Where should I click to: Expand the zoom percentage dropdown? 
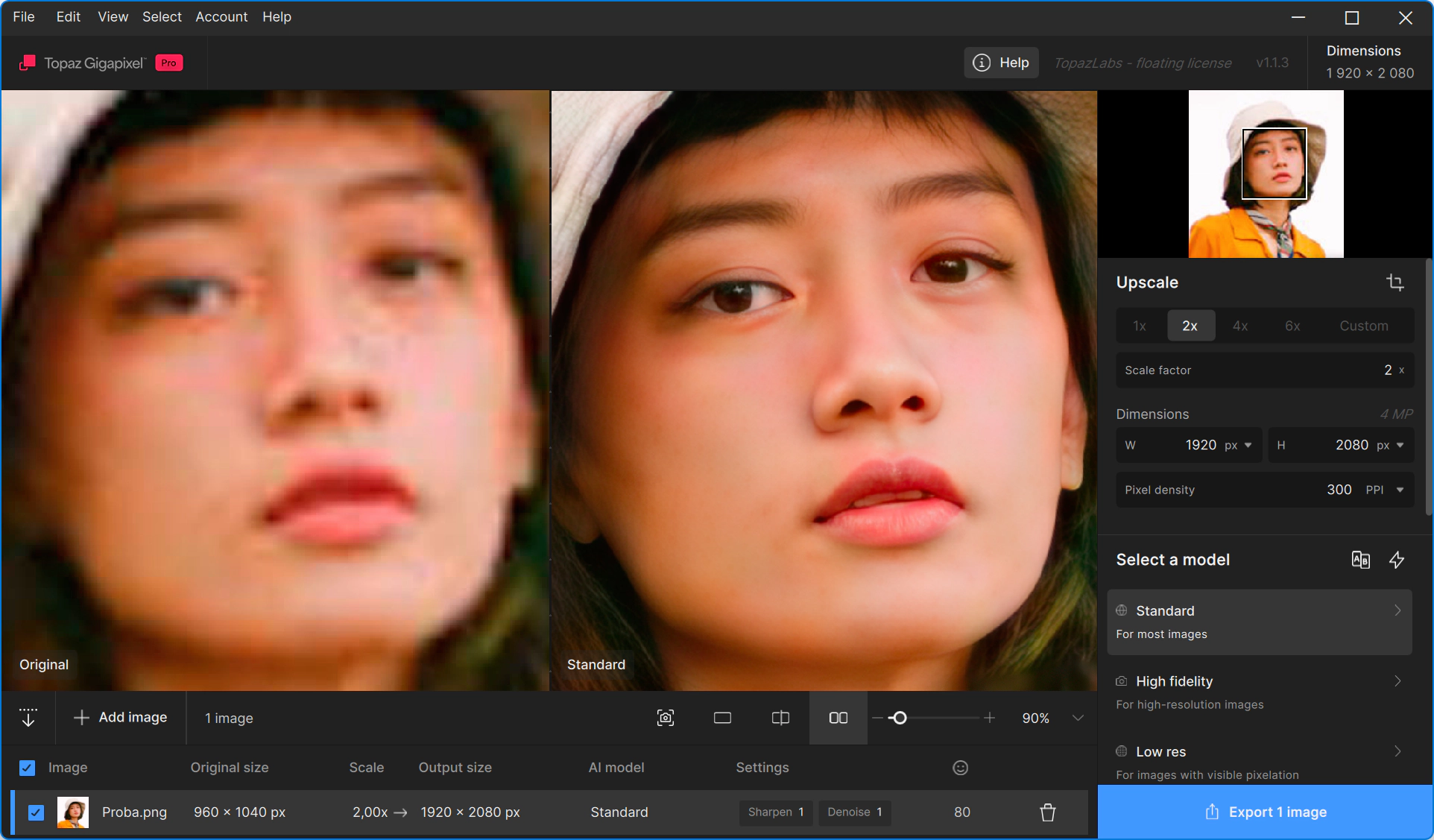[x=1077, y=718]
